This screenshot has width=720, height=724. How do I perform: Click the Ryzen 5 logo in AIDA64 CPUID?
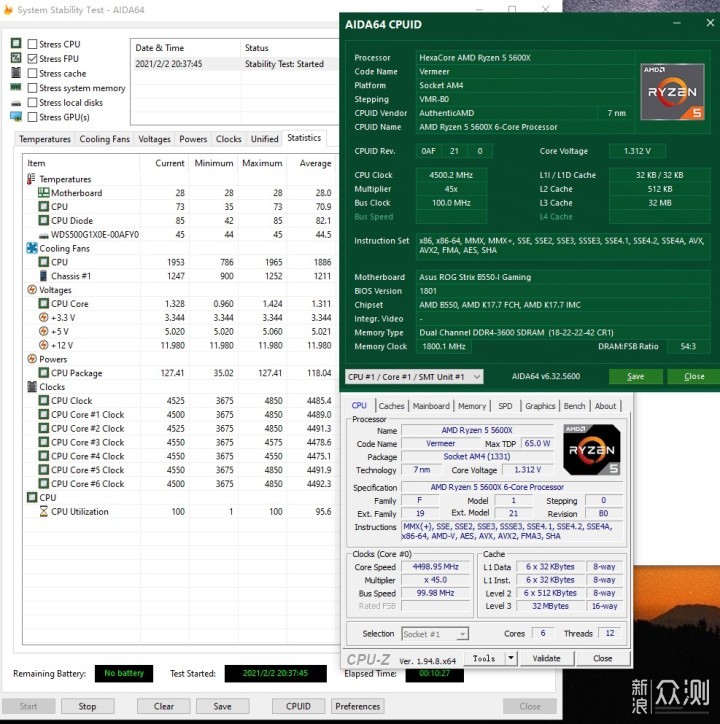pyautogui.click(x=672, y=92)
